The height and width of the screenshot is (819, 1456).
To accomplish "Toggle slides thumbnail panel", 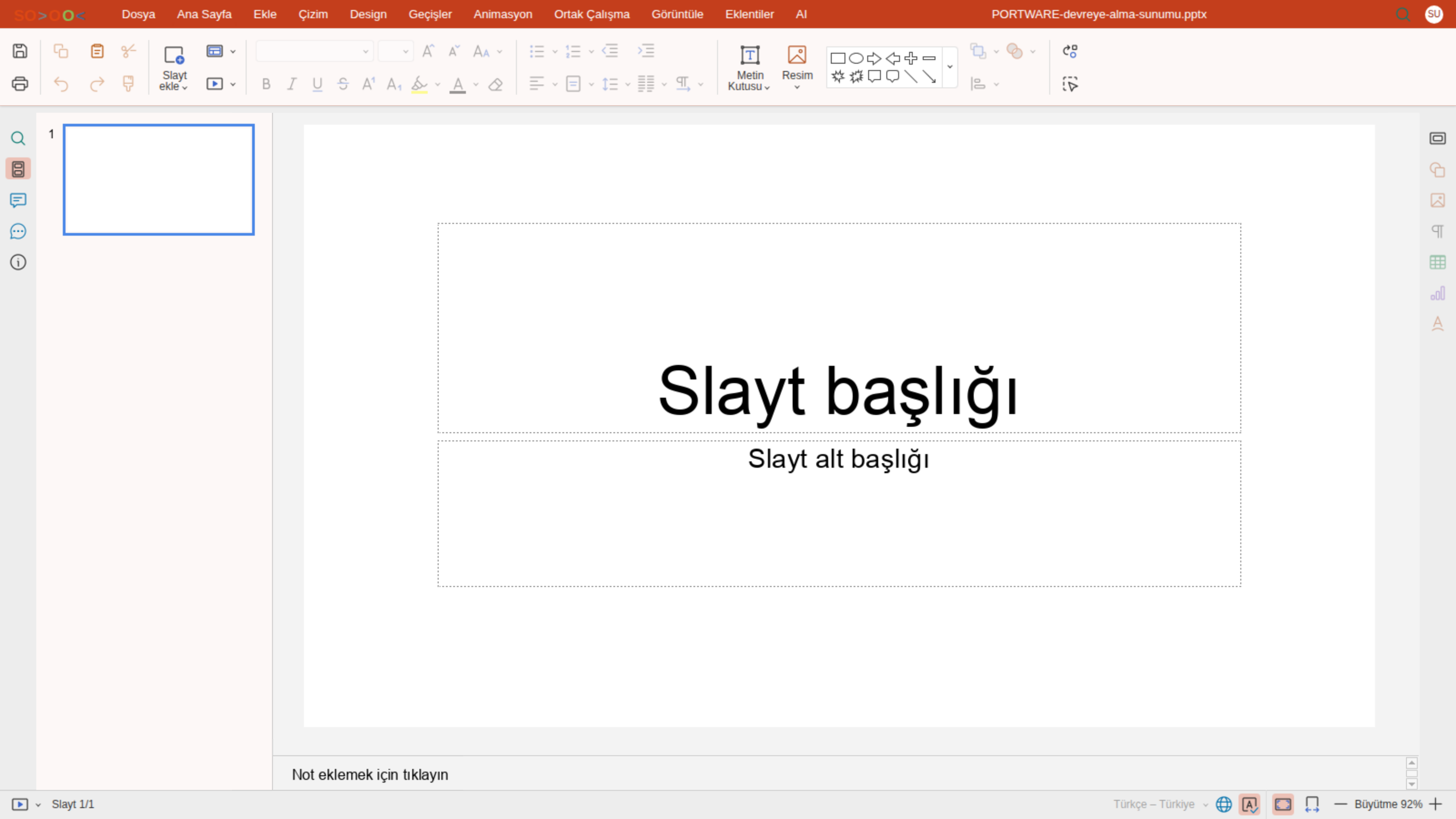I will (18, 169).
